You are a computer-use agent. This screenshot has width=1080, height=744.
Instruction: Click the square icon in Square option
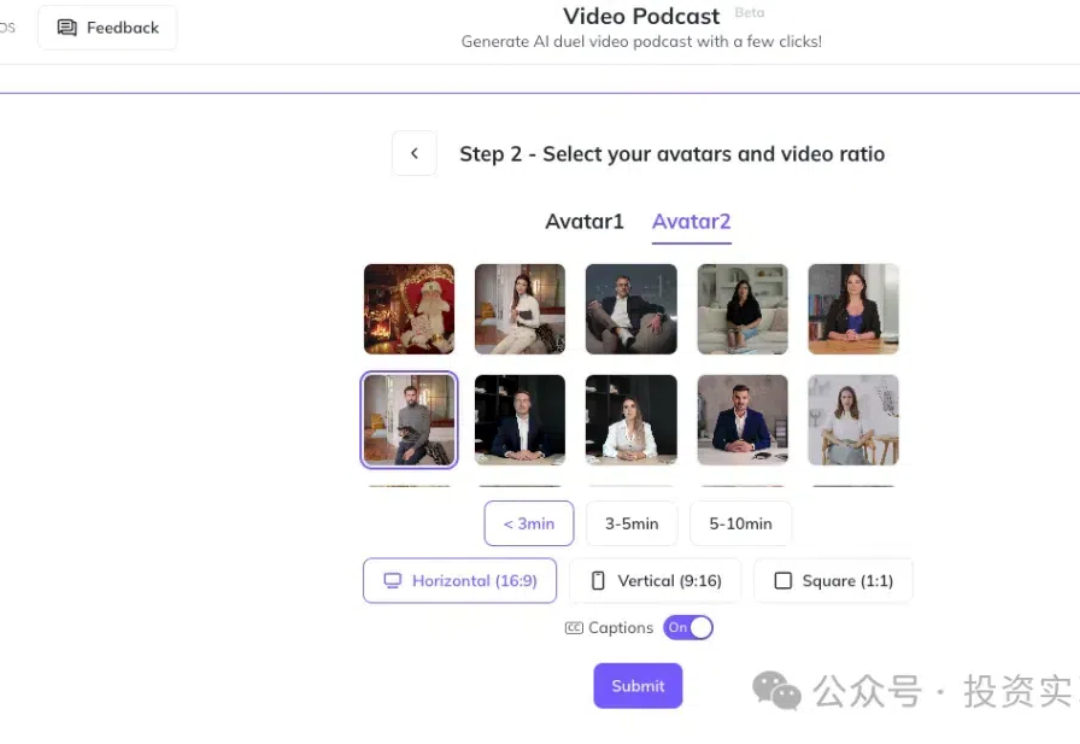point(783,581)
